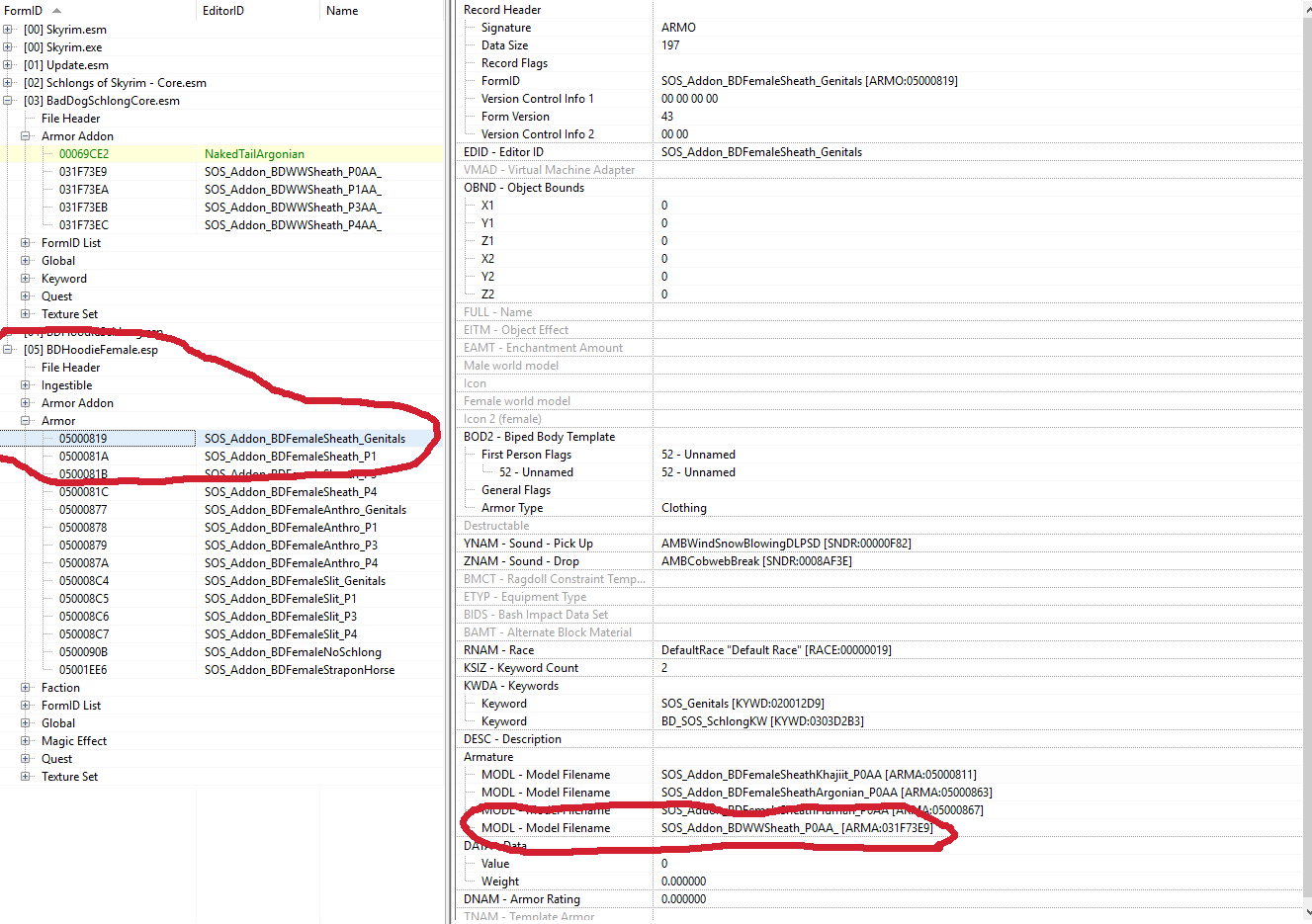Expand the Keyword group in plugin tree
The width and height of the screenshot is (1312, 924).
tap(26, 279)
